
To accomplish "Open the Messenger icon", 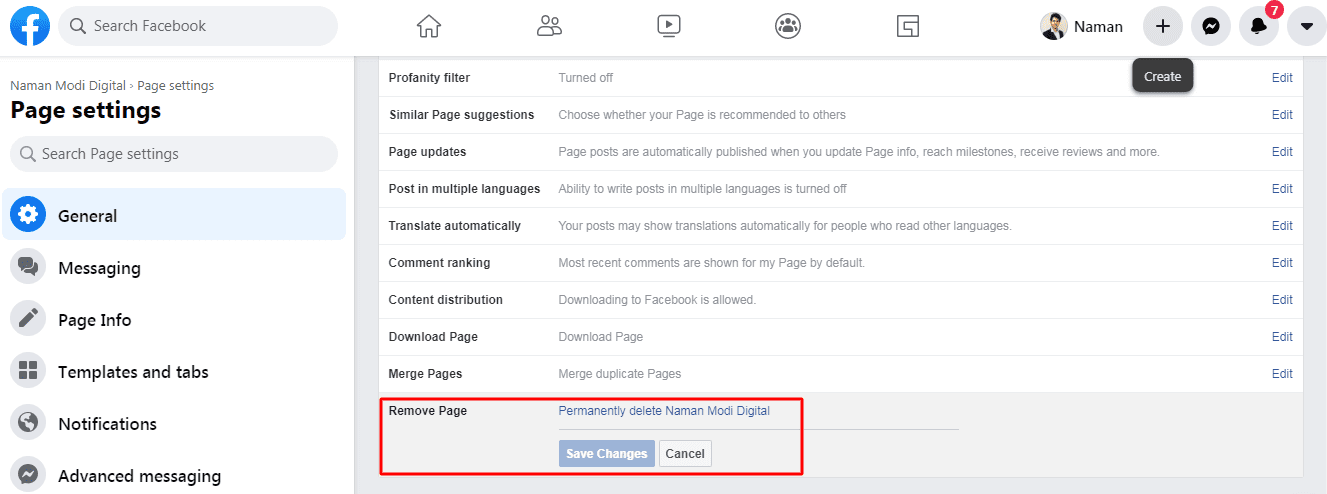I will pyautogui.click(x=1210, y=26).
